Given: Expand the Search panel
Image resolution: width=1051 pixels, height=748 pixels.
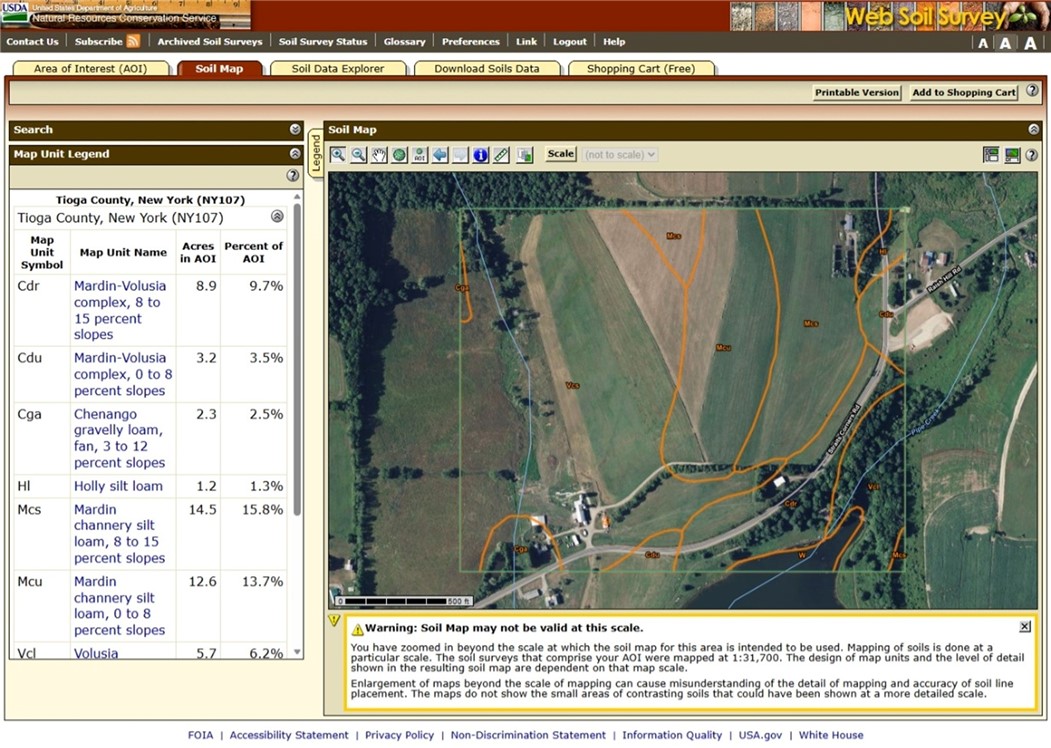Looking at the screenshot, I should pyautogui.click(x=295, y=130).
